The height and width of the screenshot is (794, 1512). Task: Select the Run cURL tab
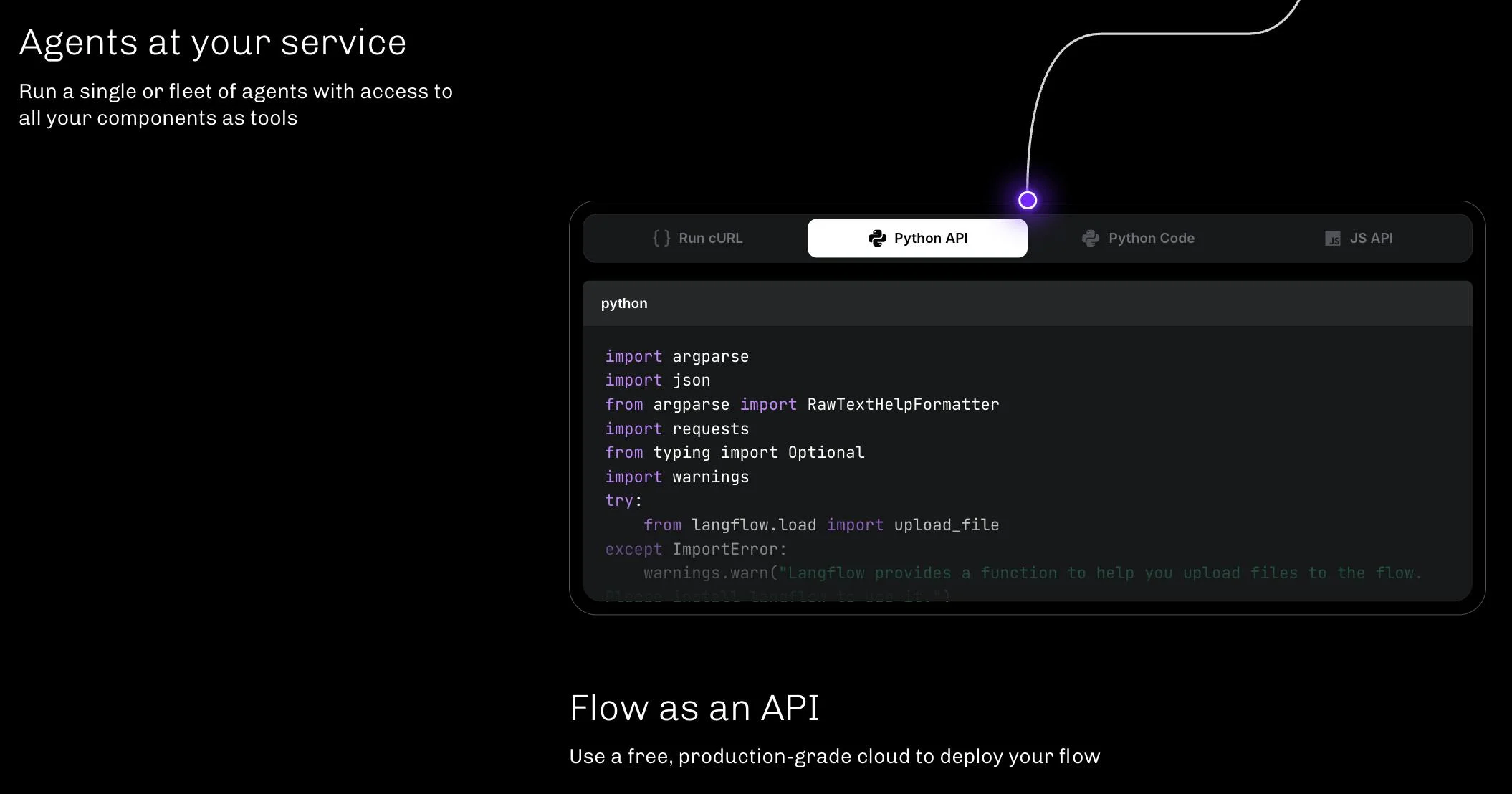pos(697,238)
